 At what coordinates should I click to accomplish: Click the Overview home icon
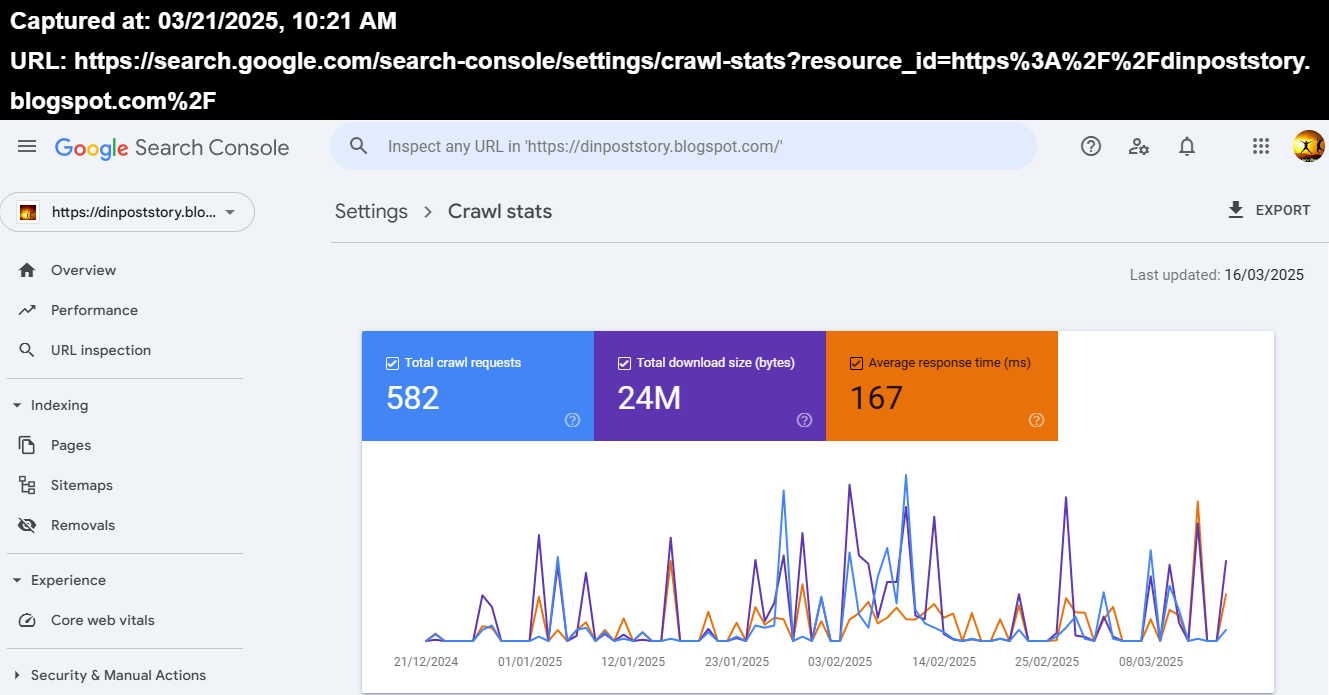pos(27,270)
